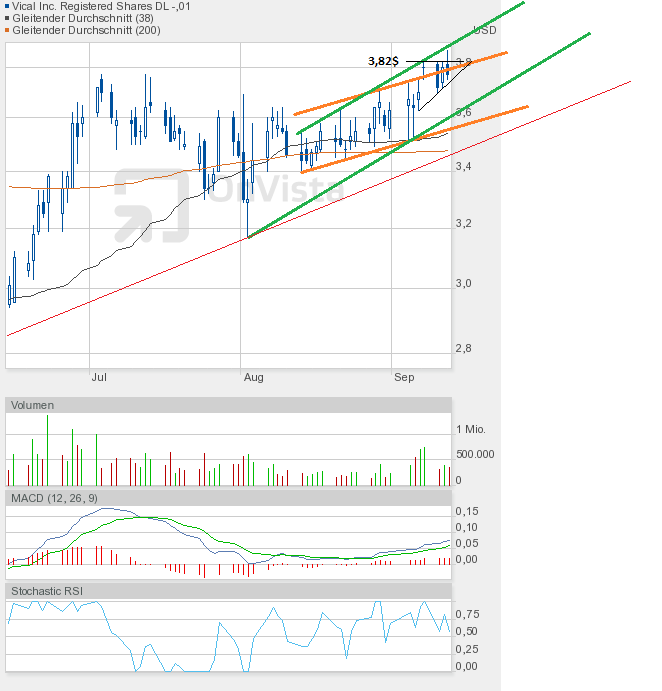Click the 0,75 Stochastic RSI axis value
The width and height of the screenshot is (662, 691).
click(466, 614)
